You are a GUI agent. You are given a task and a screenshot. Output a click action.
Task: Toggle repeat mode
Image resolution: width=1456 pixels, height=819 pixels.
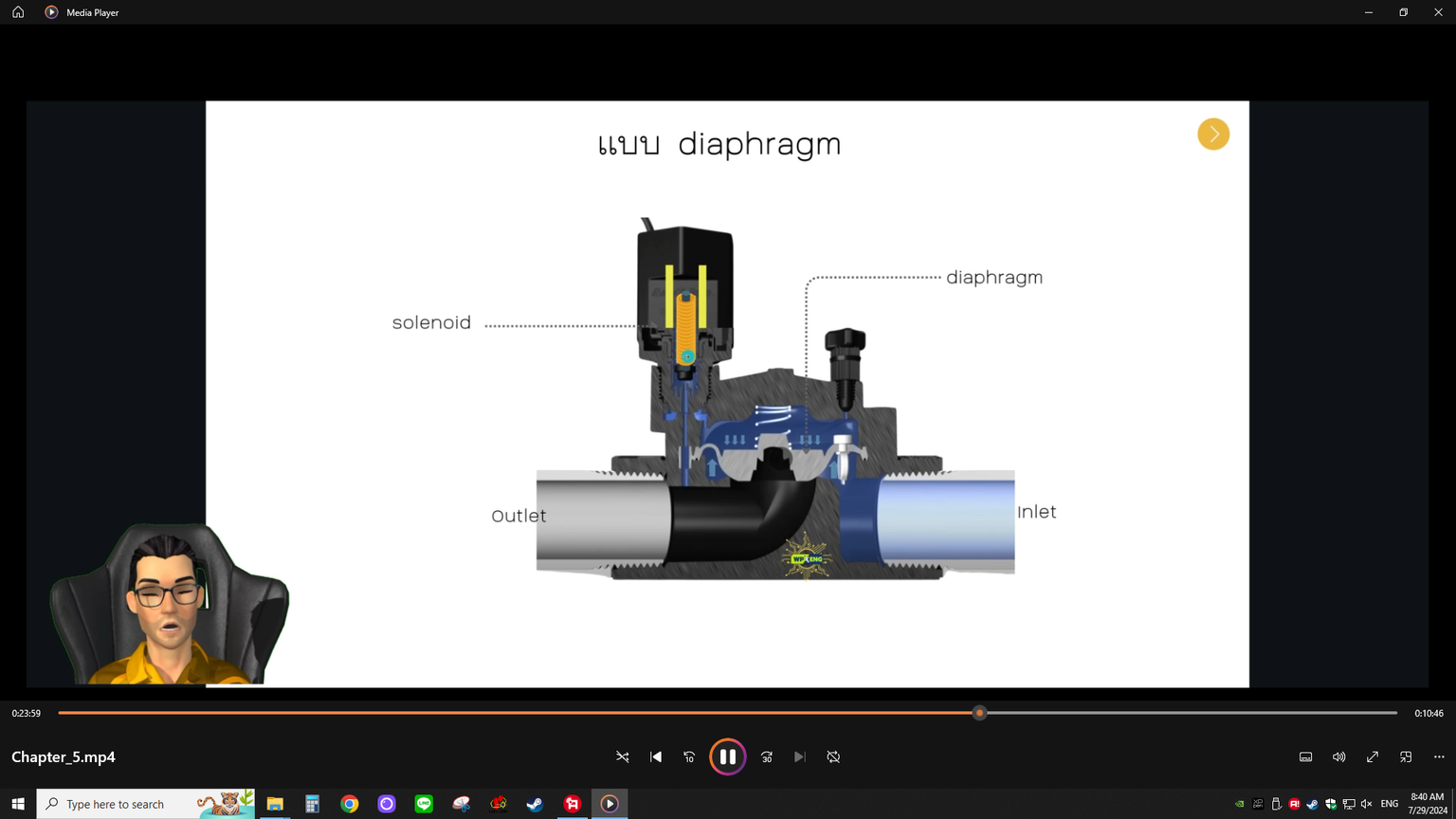(x=833, y=756)
